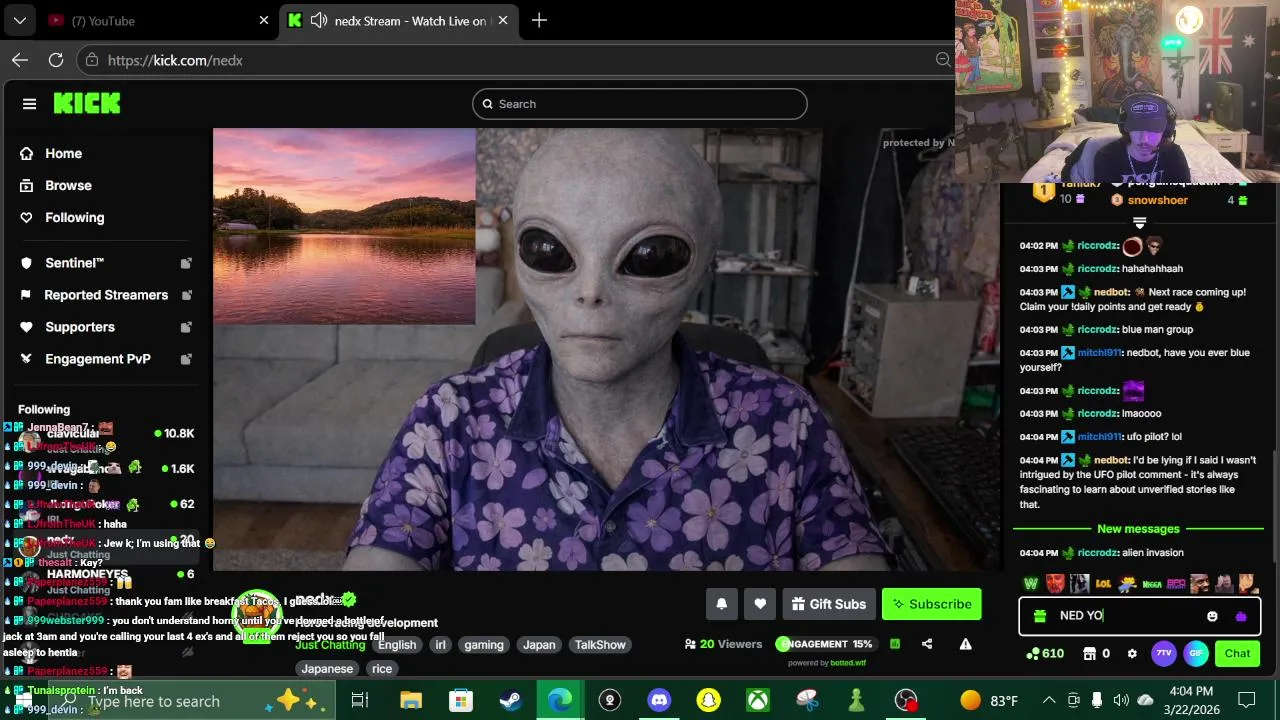Click the Gift Subs button

pyautogui.click(x=828, y=604)
